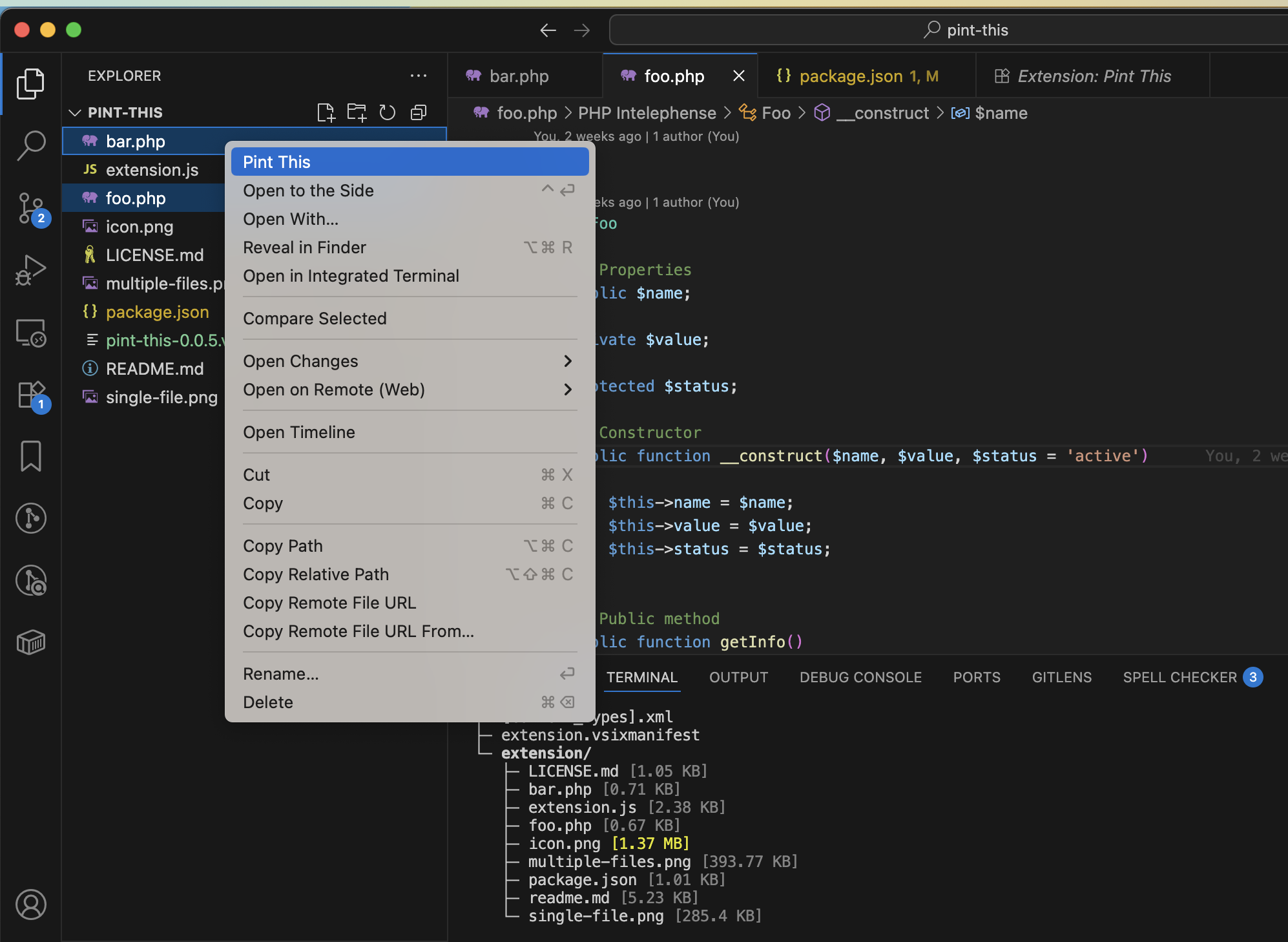Collapse the PINT-THIS folder section
The width and height of the screenshot is (1288, 942).
[75, 112]
